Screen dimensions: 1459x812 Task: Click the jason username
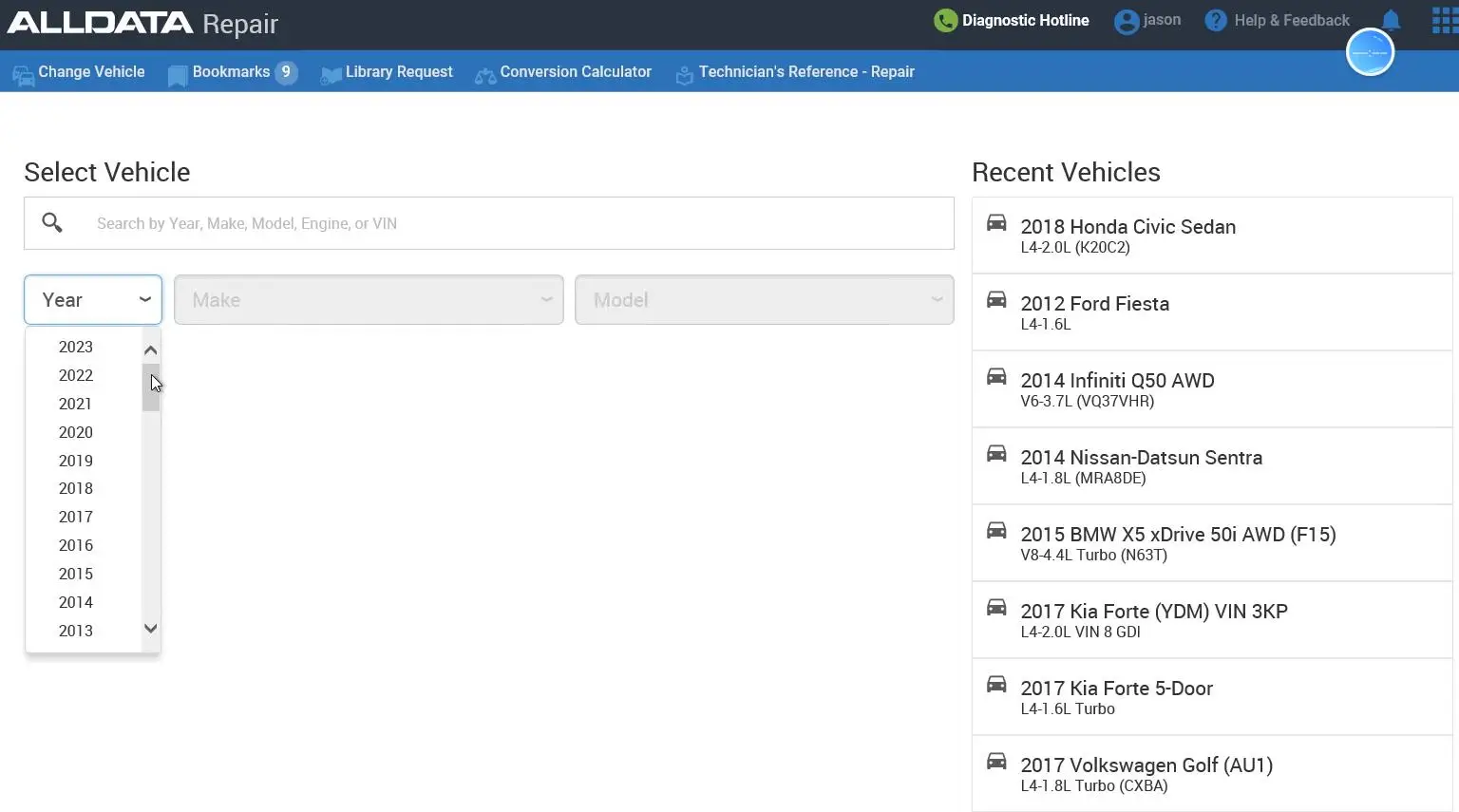1162,20
